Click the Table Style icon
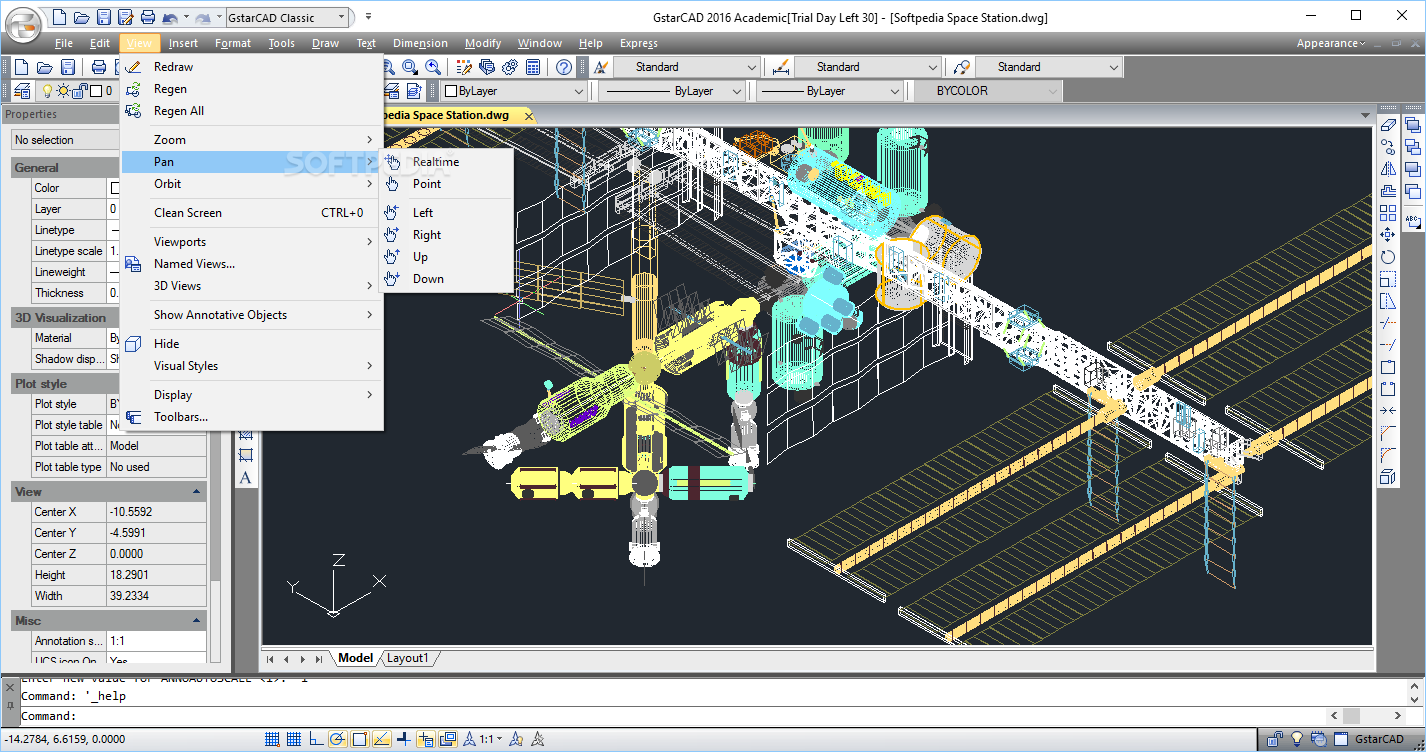 [x=961, y=67]
